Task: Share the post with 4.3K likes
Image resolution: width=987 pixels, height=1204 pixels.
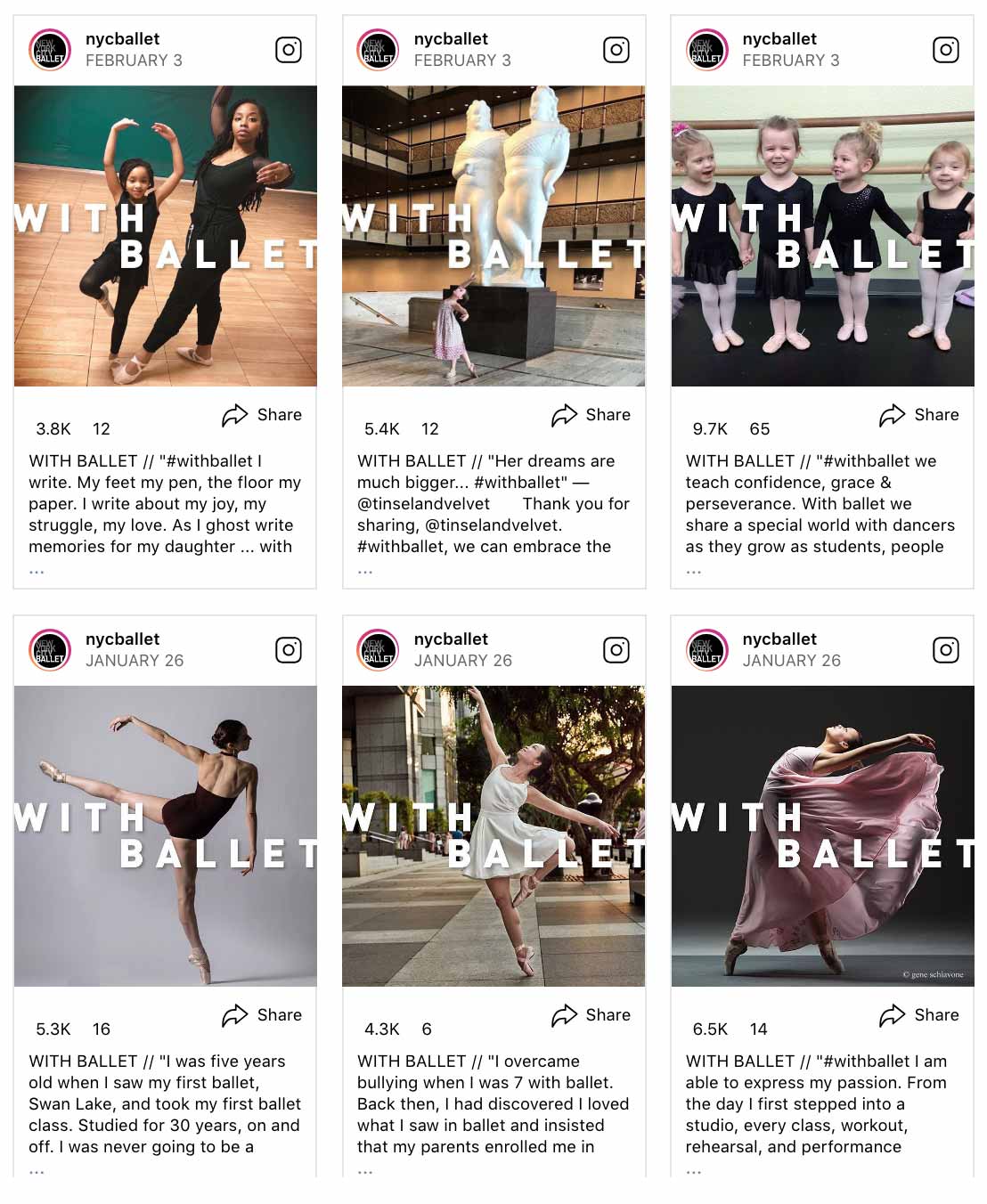Action: [x=591, y=1015]
